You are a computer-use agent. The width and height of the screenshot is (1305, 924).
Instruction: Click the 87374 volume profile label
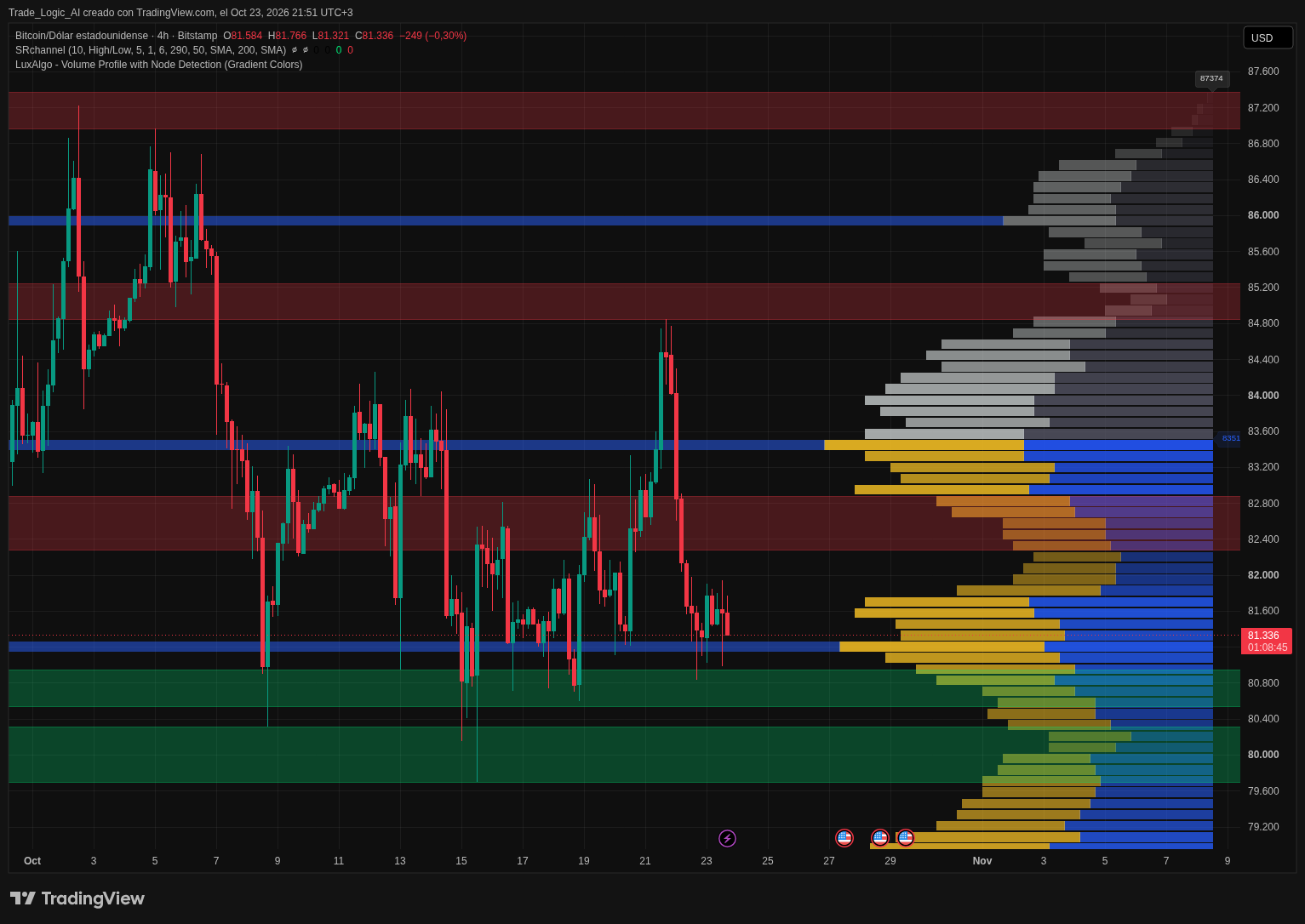tap(1211, 78)
